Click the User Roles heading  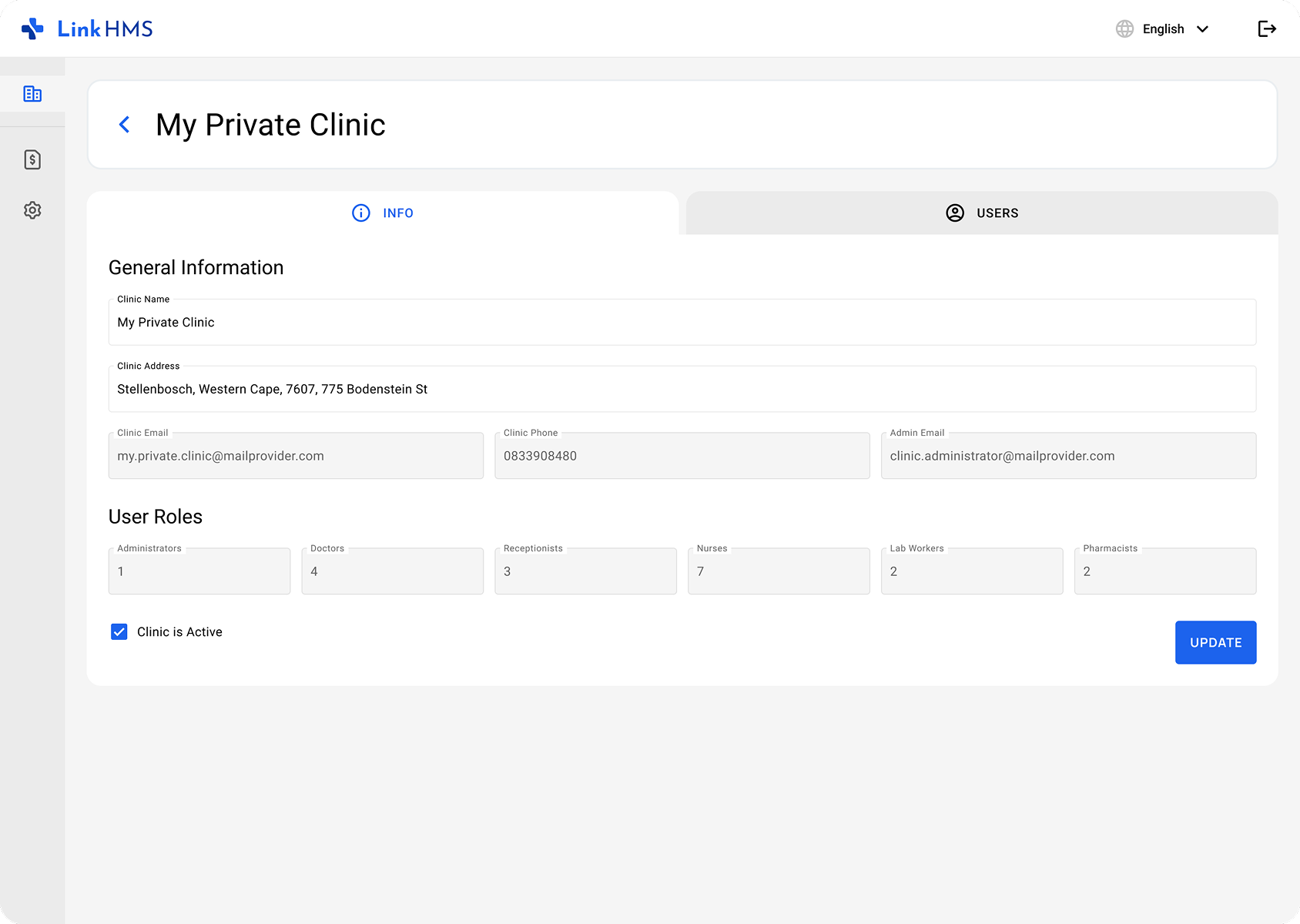pyautogui.click(x=156, y=517)
